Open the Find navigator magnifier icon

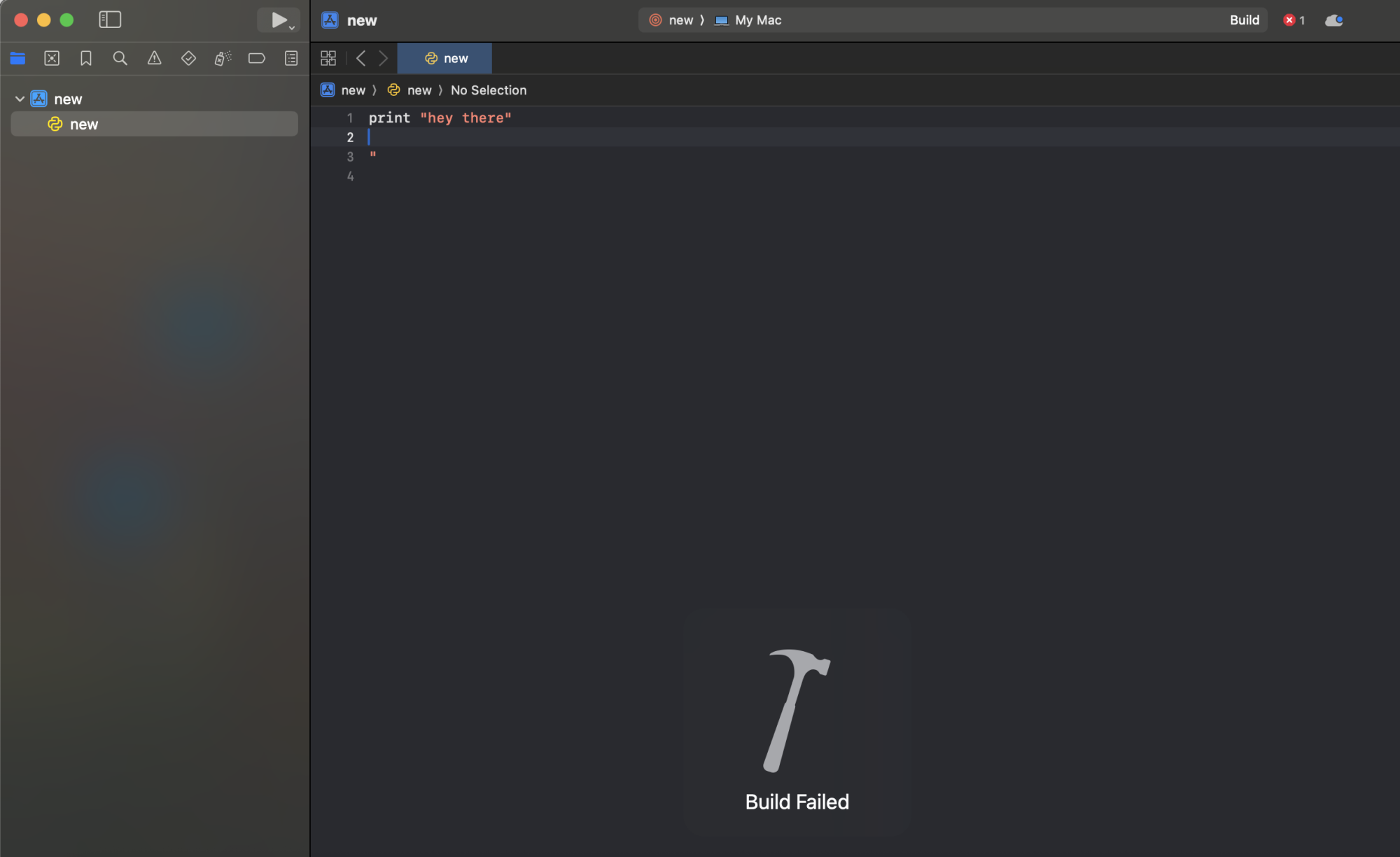tap(120, 58)
